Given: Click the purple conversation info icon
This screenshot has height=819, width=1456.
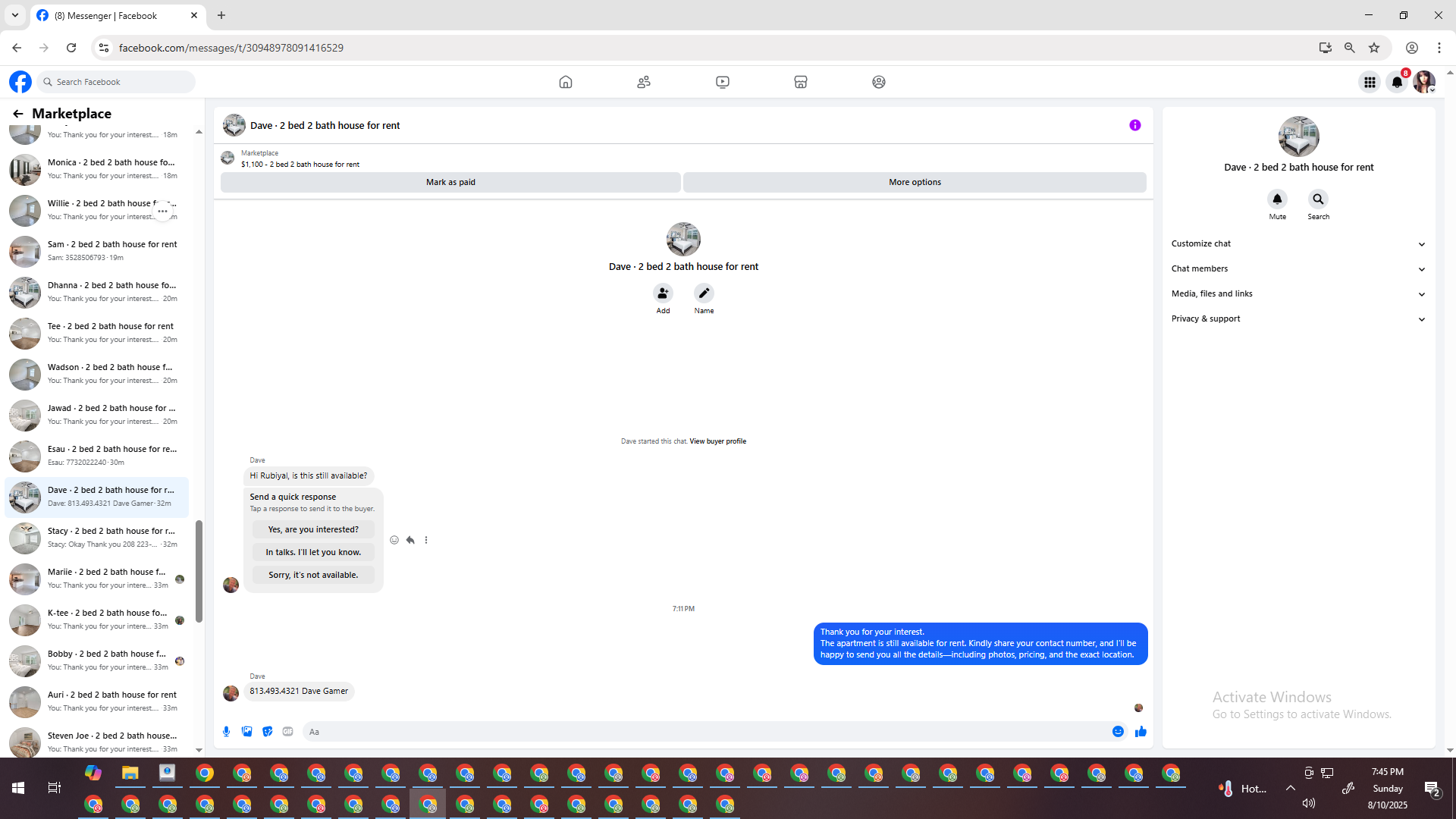Looking at the screenshot, I should [x=1134, y=125].
